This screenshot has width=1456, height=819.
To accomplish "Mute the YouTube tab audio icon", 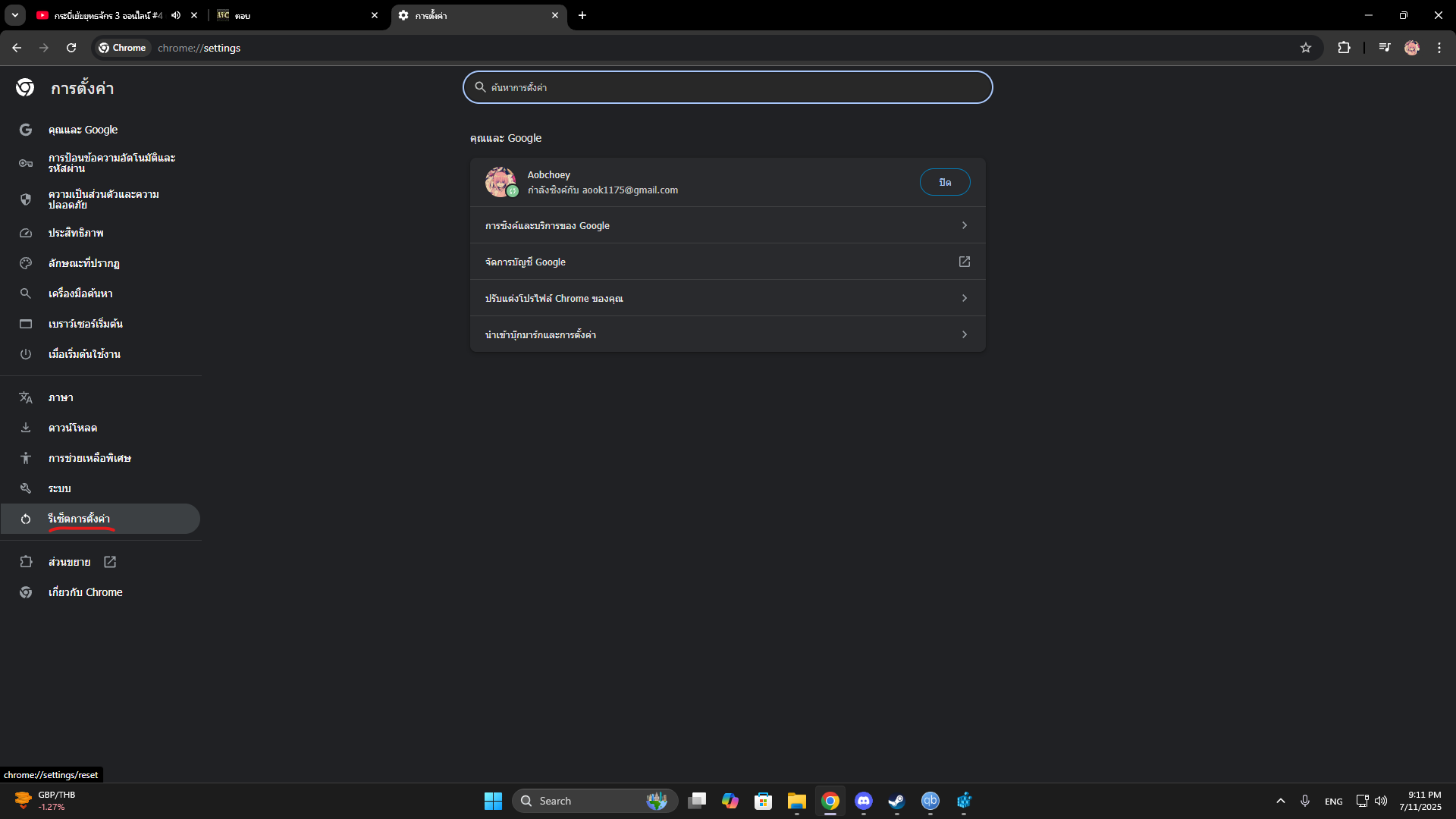I will [176, 15].
